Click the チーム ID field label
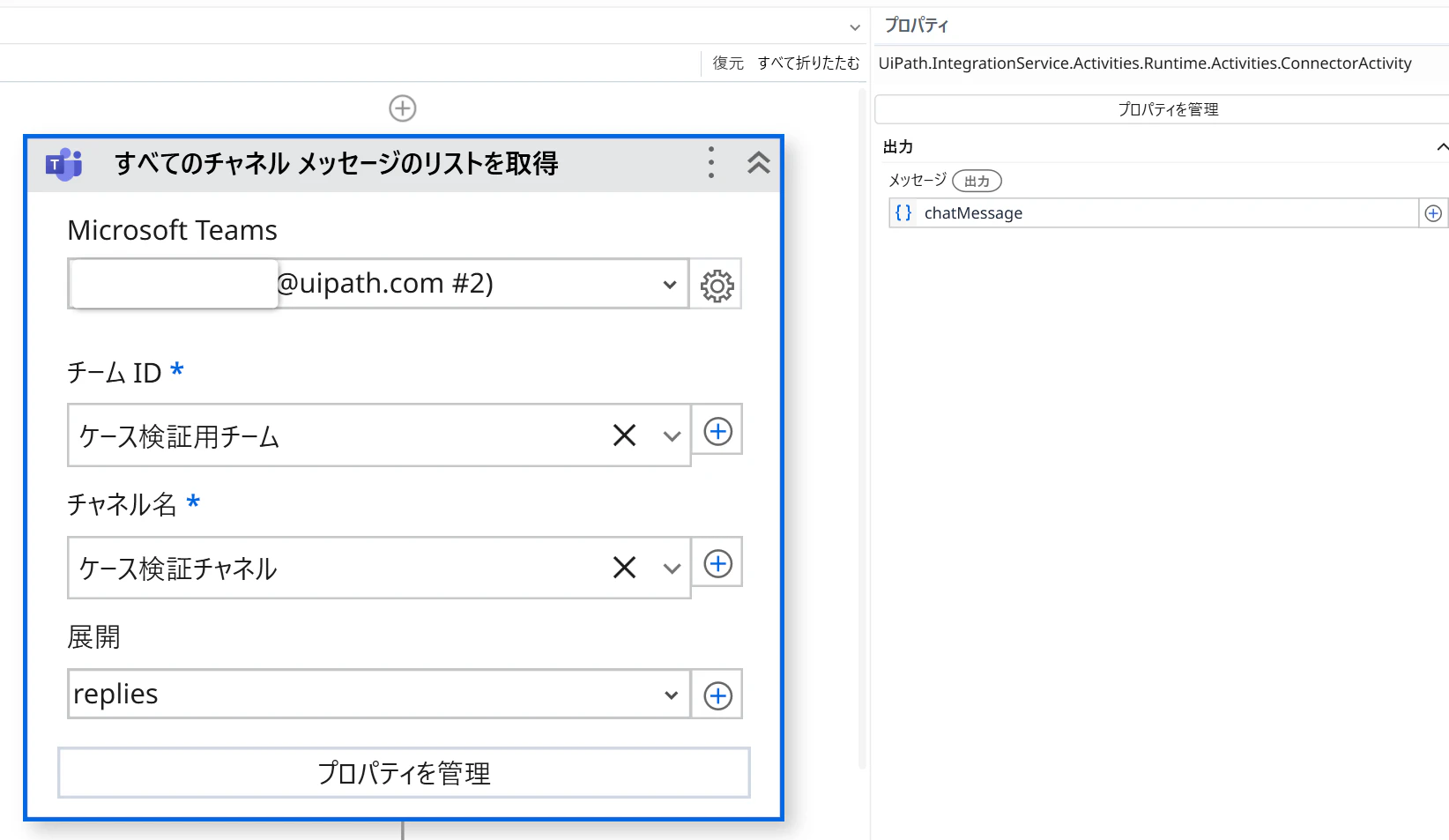 click(x=115, y=373)
